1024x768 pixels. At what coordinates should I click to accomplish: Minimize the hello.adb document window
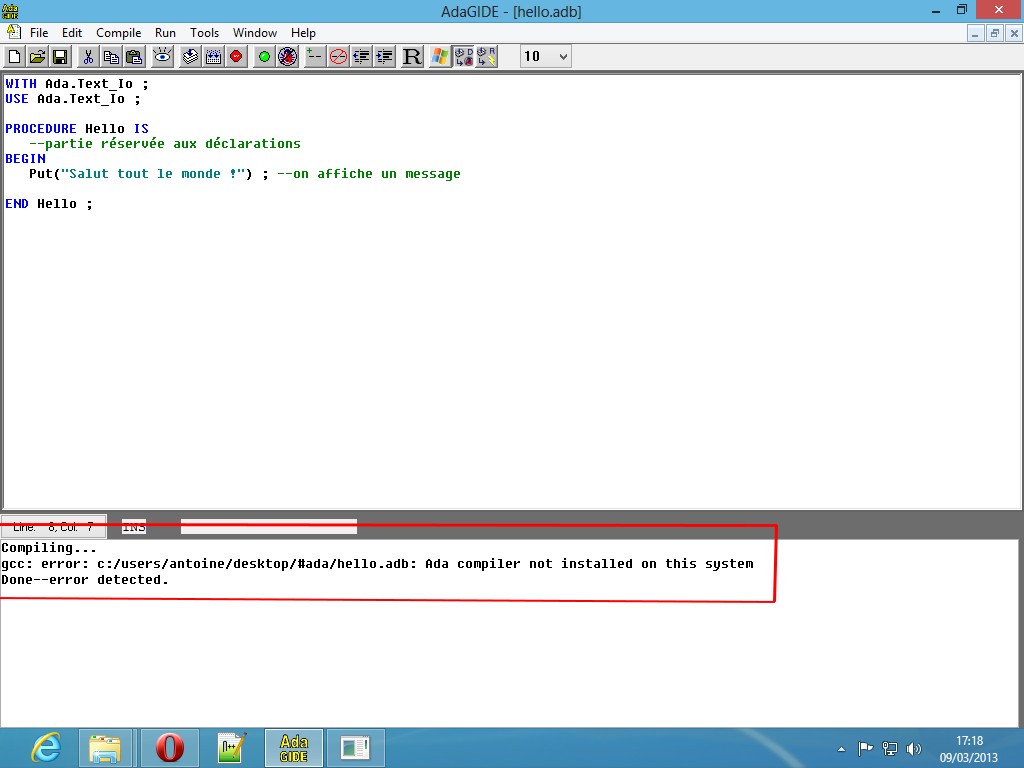[x=975, y=33]
